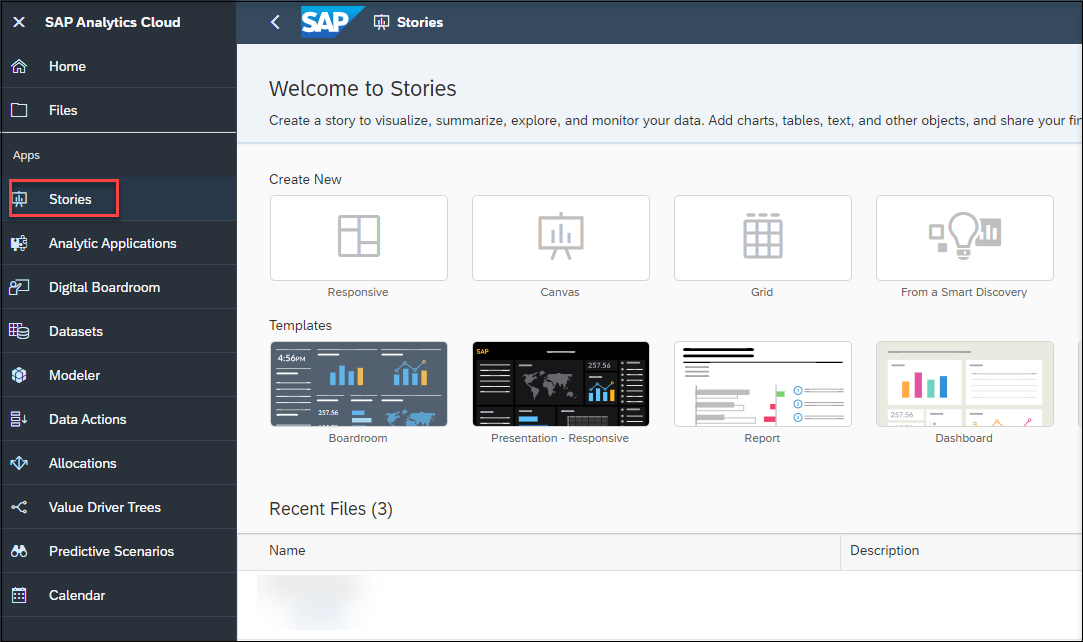The height and width of the screenshot is (642, 1083).
Task: Click the Data Actions icon
Action: 19,419
